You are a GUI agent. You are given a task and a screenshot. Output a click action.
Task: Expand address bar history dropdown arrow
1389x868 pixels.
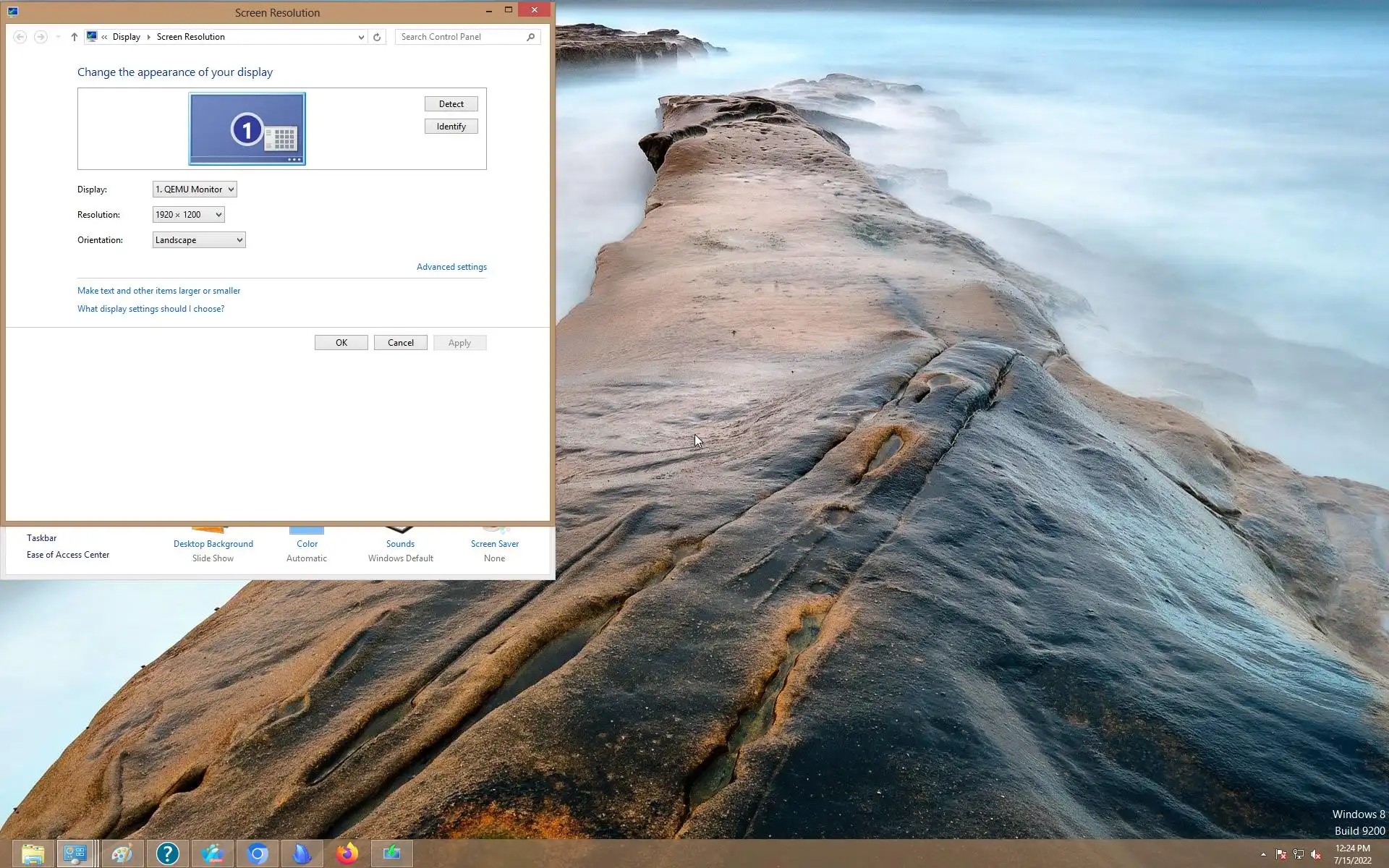[x=361, y=37]
